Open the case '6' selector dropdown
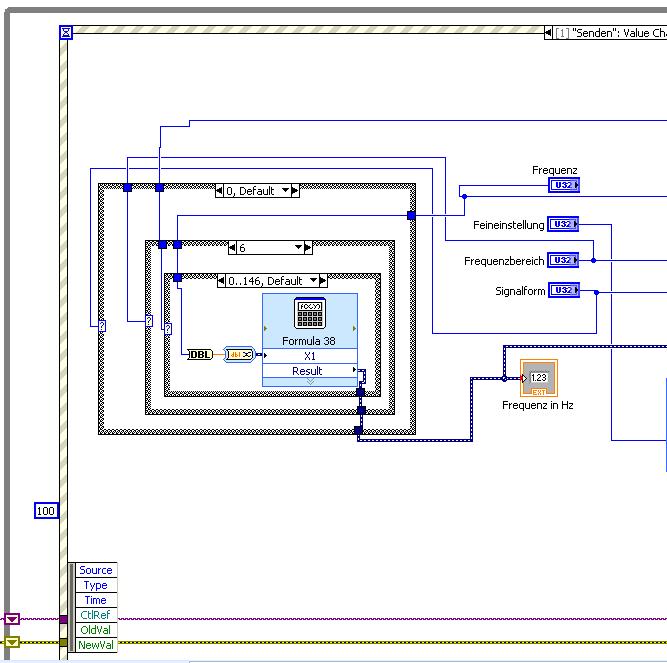Viewport: 667px width, 663px height. [299, 248]
